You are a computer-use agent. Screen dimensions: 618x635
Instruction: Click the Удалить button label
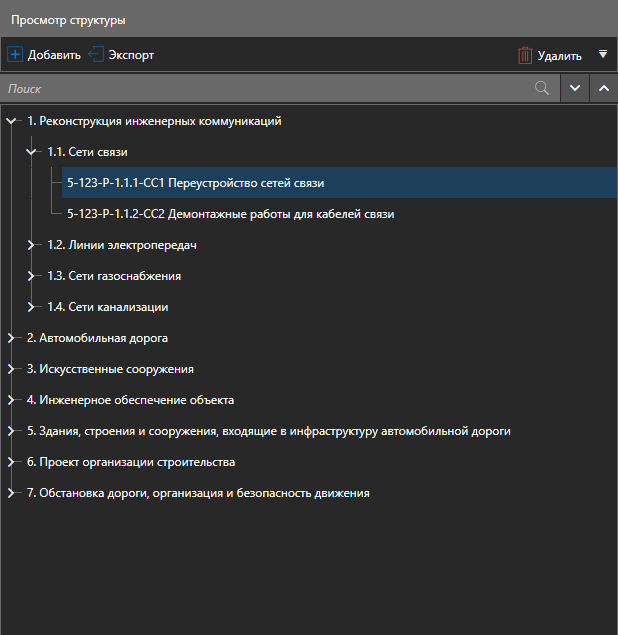[560, 56]
